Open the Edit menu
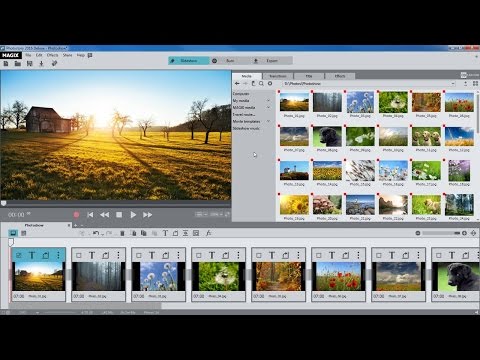Viewport: 480px width, 360px height. [39, 55]
